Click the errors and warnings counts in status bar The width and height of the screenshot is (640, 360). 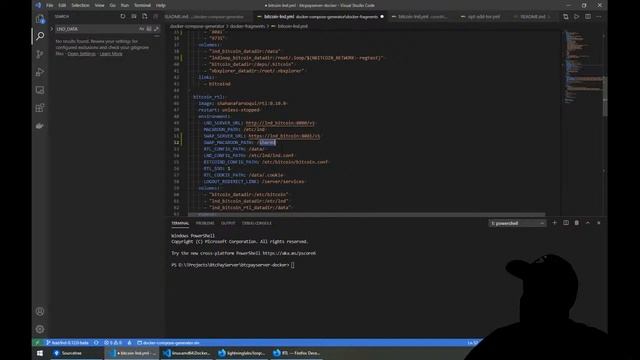tap(113, 342)
